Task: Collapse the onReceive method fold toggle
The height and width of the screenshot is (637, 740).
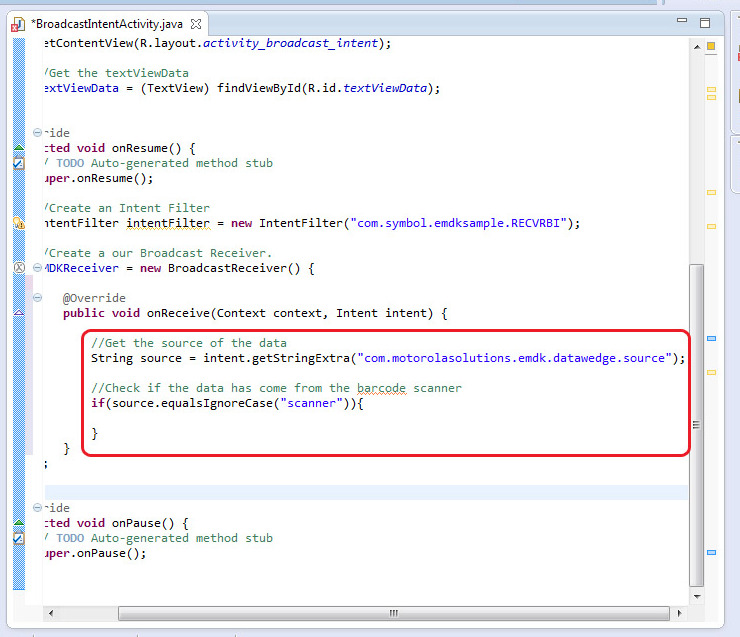Action: point(38,298)
